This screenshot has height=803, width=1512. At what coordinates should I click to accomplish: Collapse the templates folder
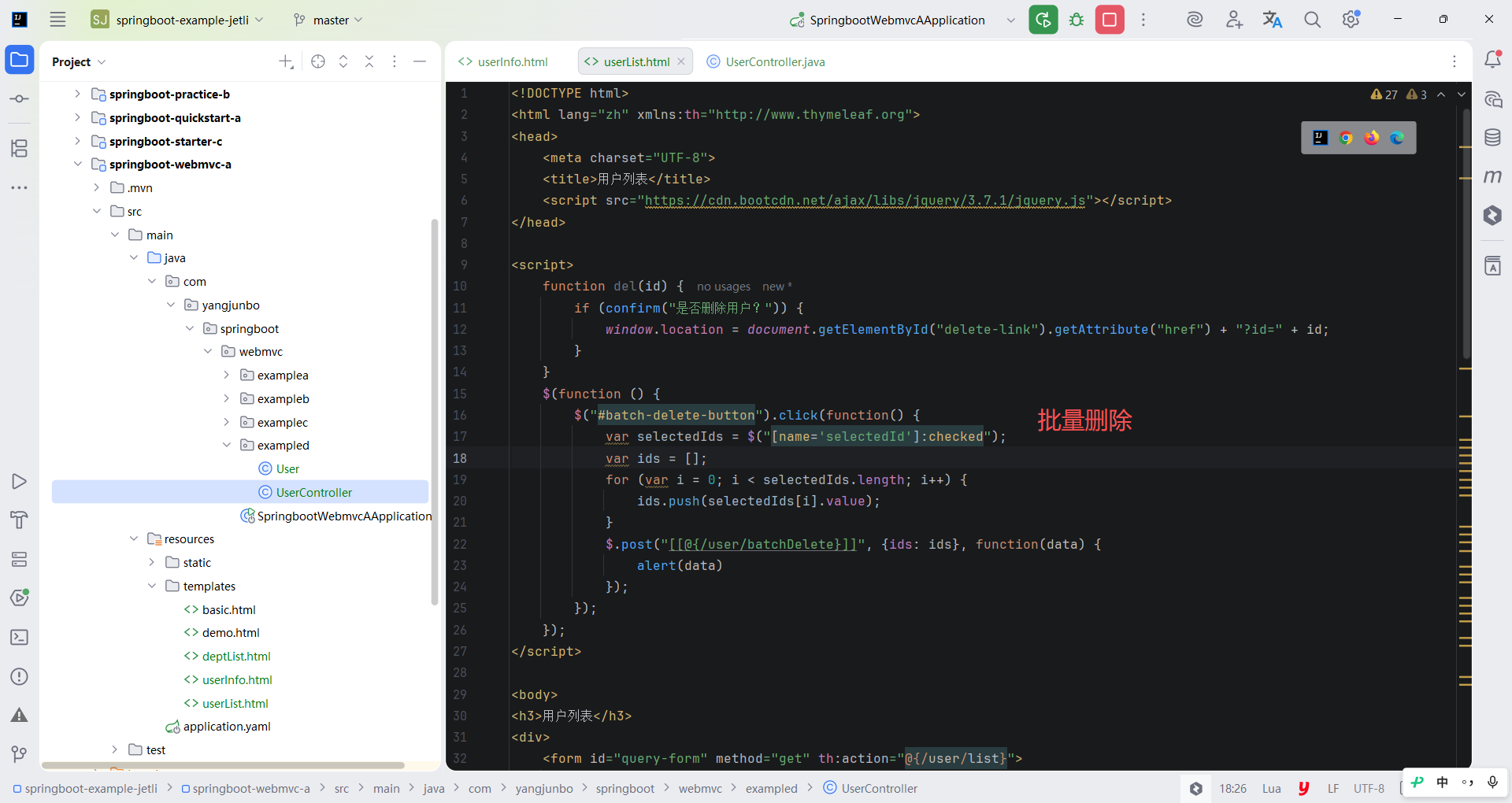[x=152, y=586]
